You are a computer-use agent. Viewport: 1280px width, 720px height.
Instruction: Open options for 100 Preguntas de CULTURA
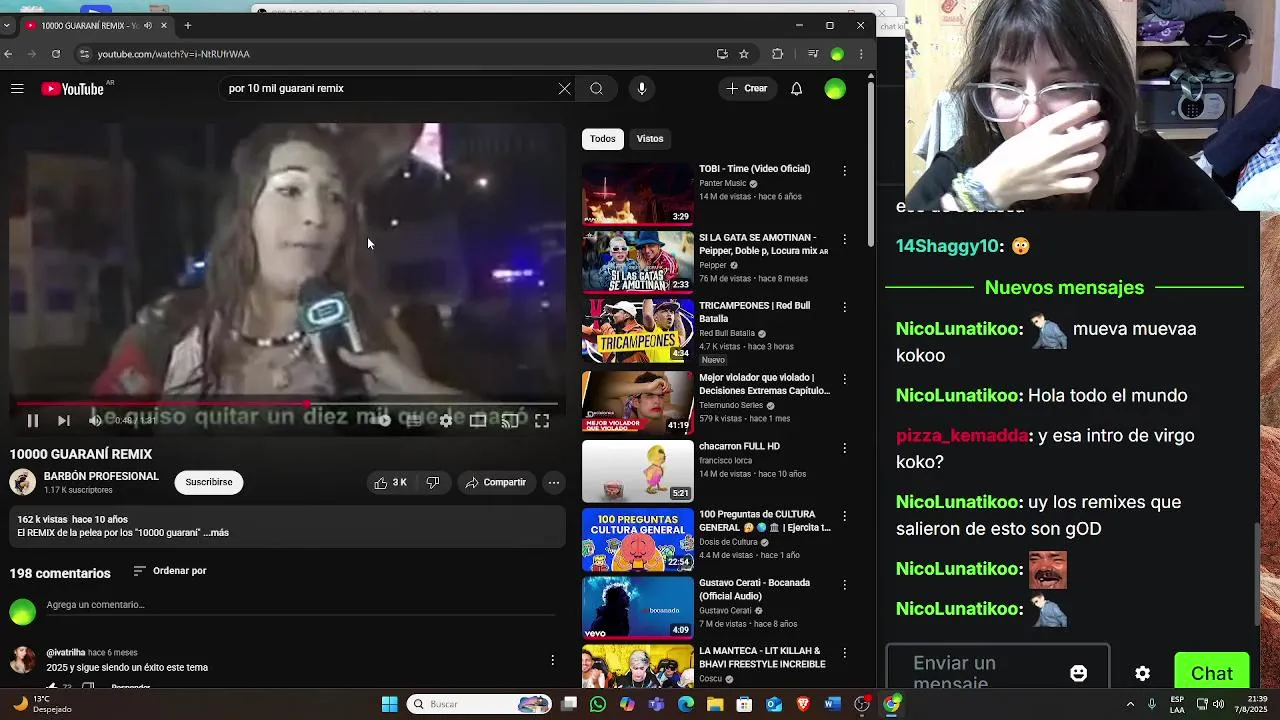click(x=845, y=516)
